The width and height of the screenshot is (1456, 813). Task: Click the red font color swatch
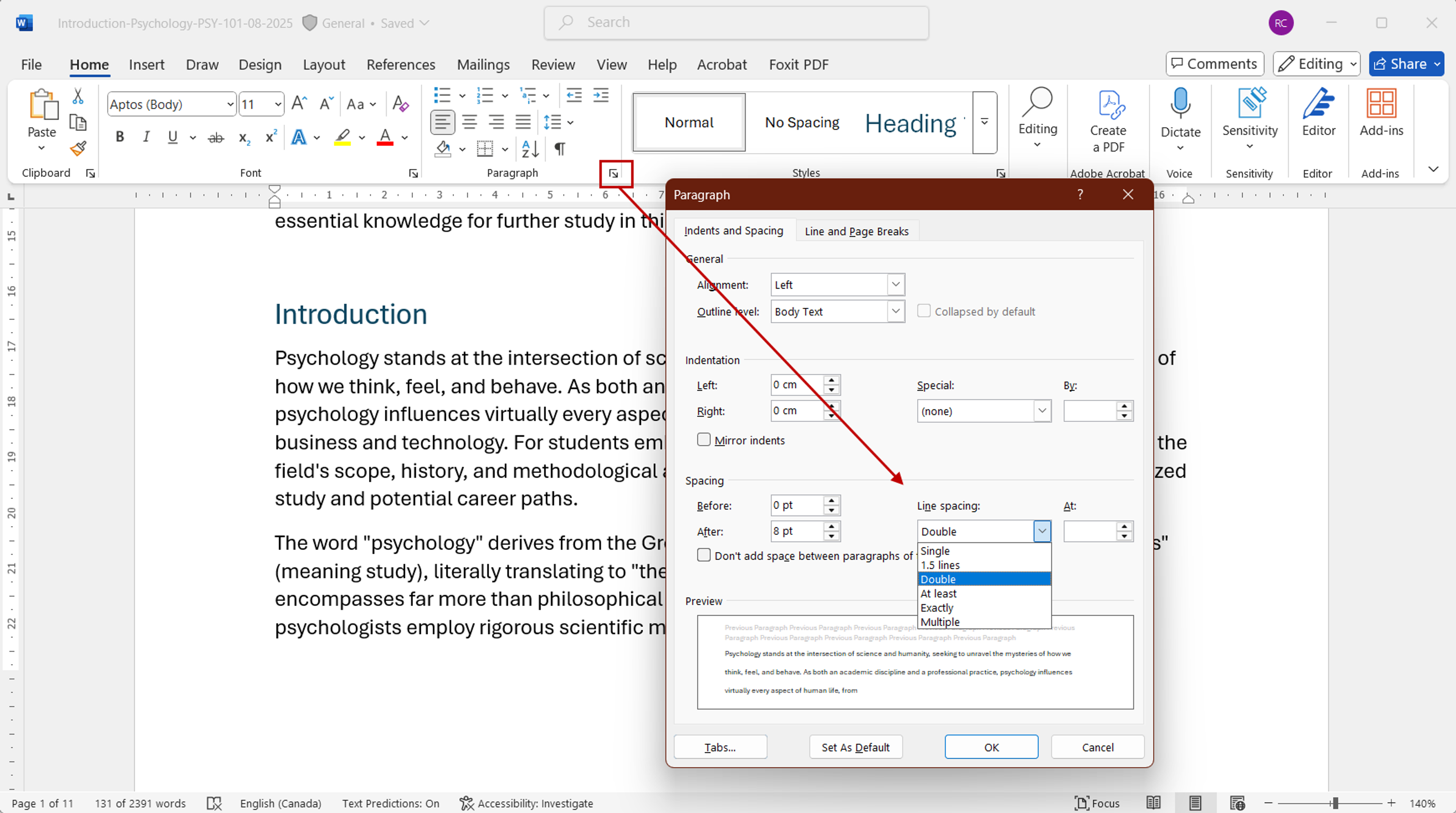click(385, 137)
